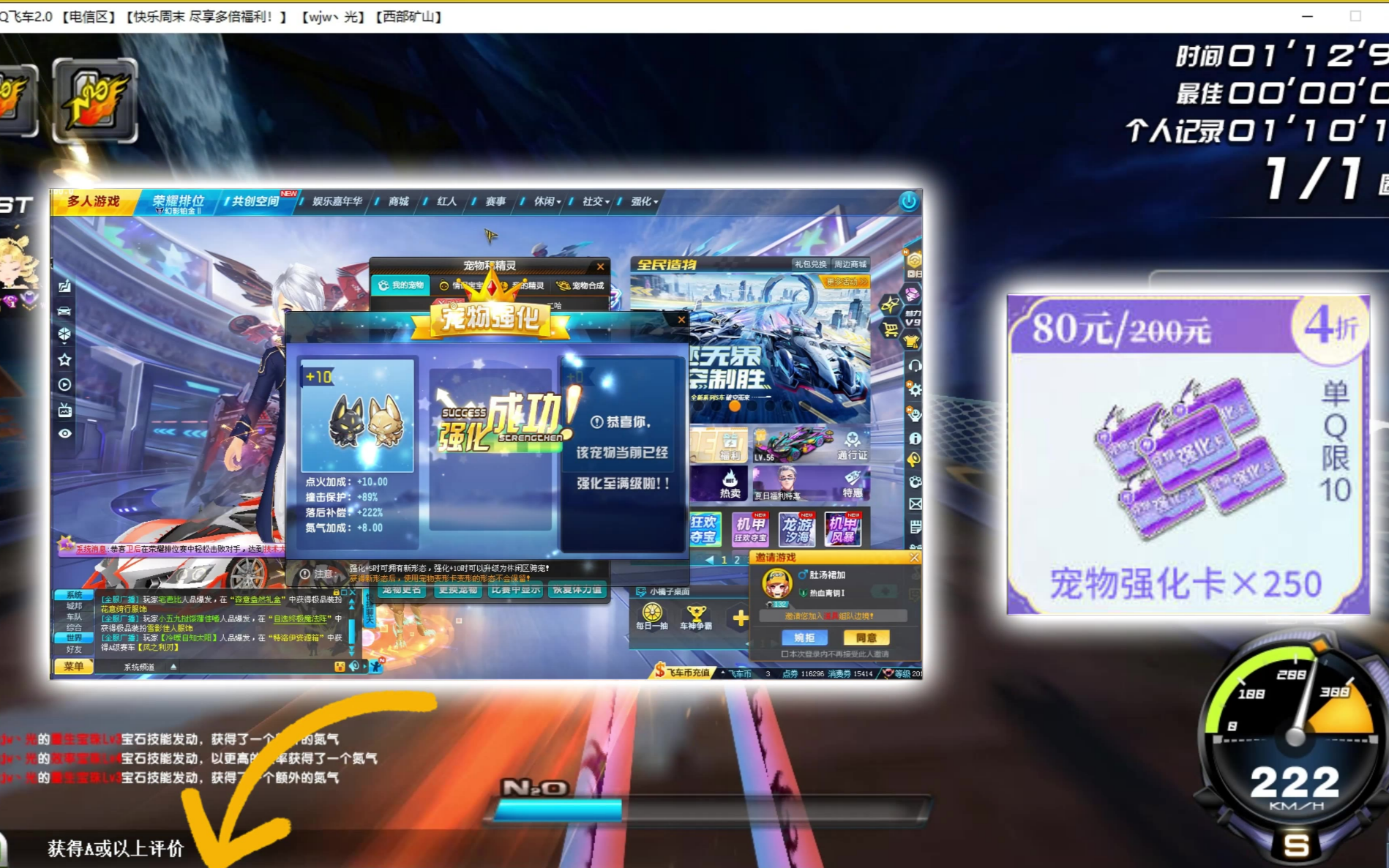Click the blue power exit icon
Viewport: 1389px width, 868px height.
coord(908,201)
